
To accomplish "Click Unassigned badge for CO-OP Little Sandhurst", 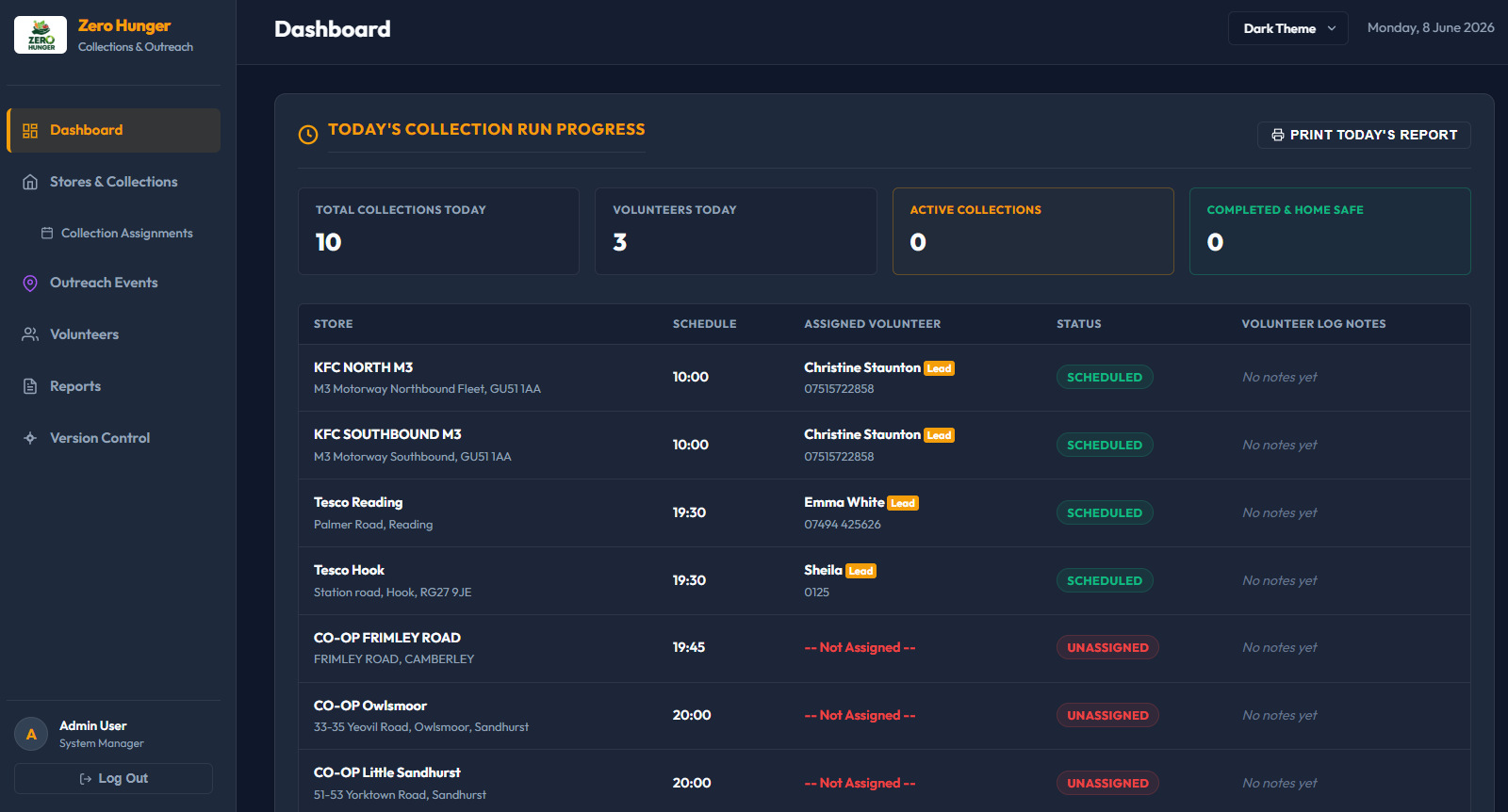I will click(x=1107, y=783).
